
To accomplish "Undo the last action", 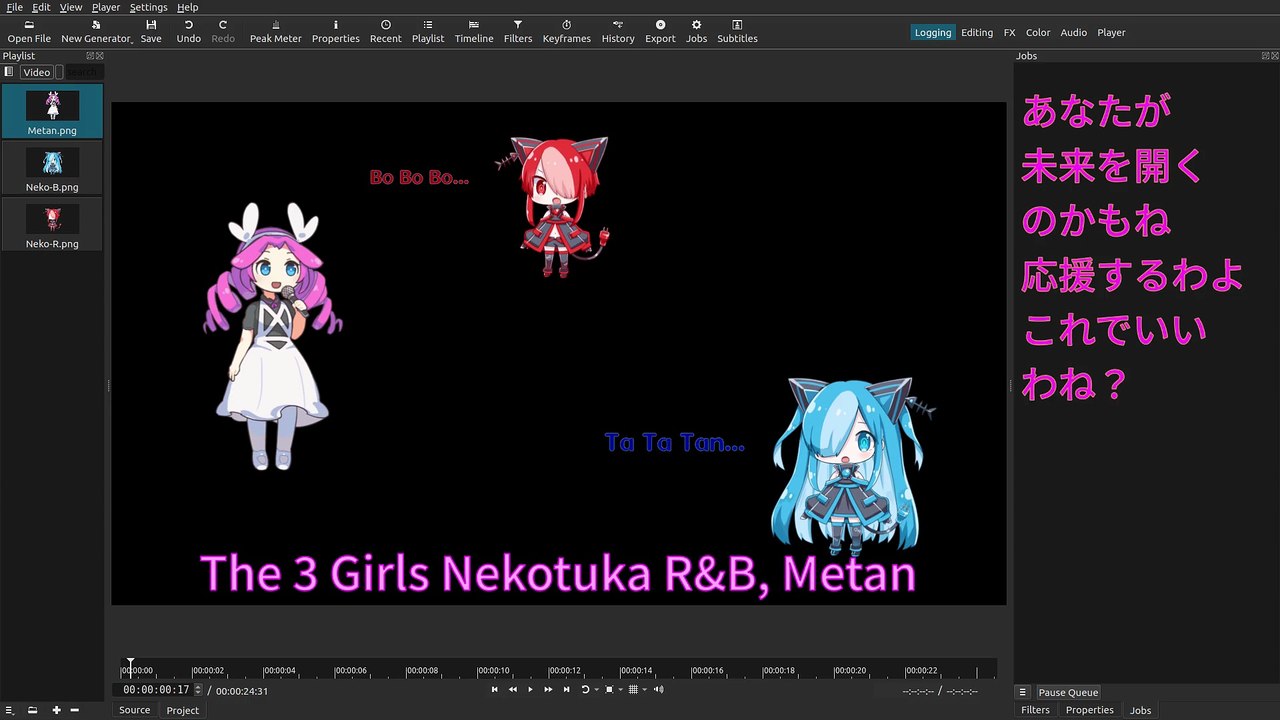I will [x=189, y=31].
